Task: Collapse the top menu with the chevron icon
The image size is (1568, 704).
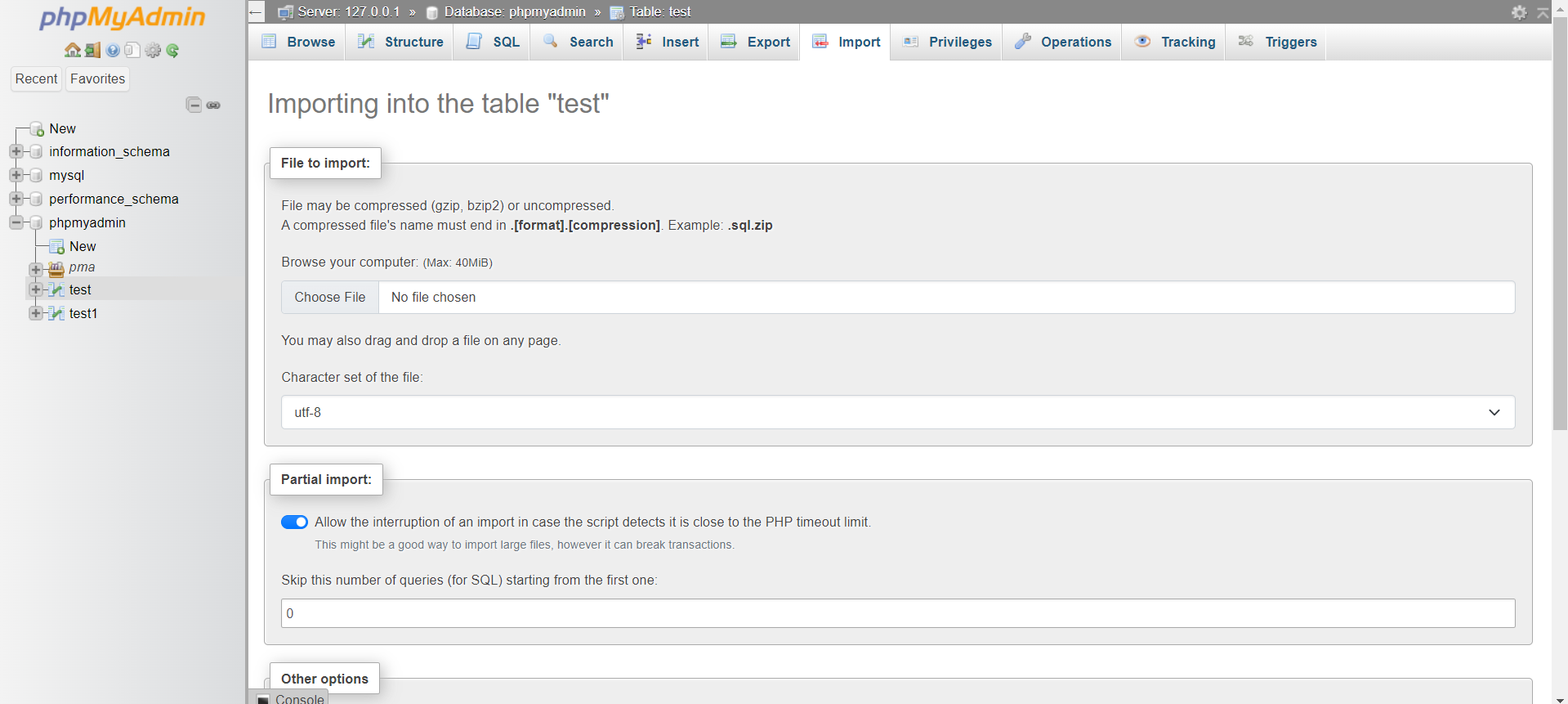Action: click(x=1542, y=12)
